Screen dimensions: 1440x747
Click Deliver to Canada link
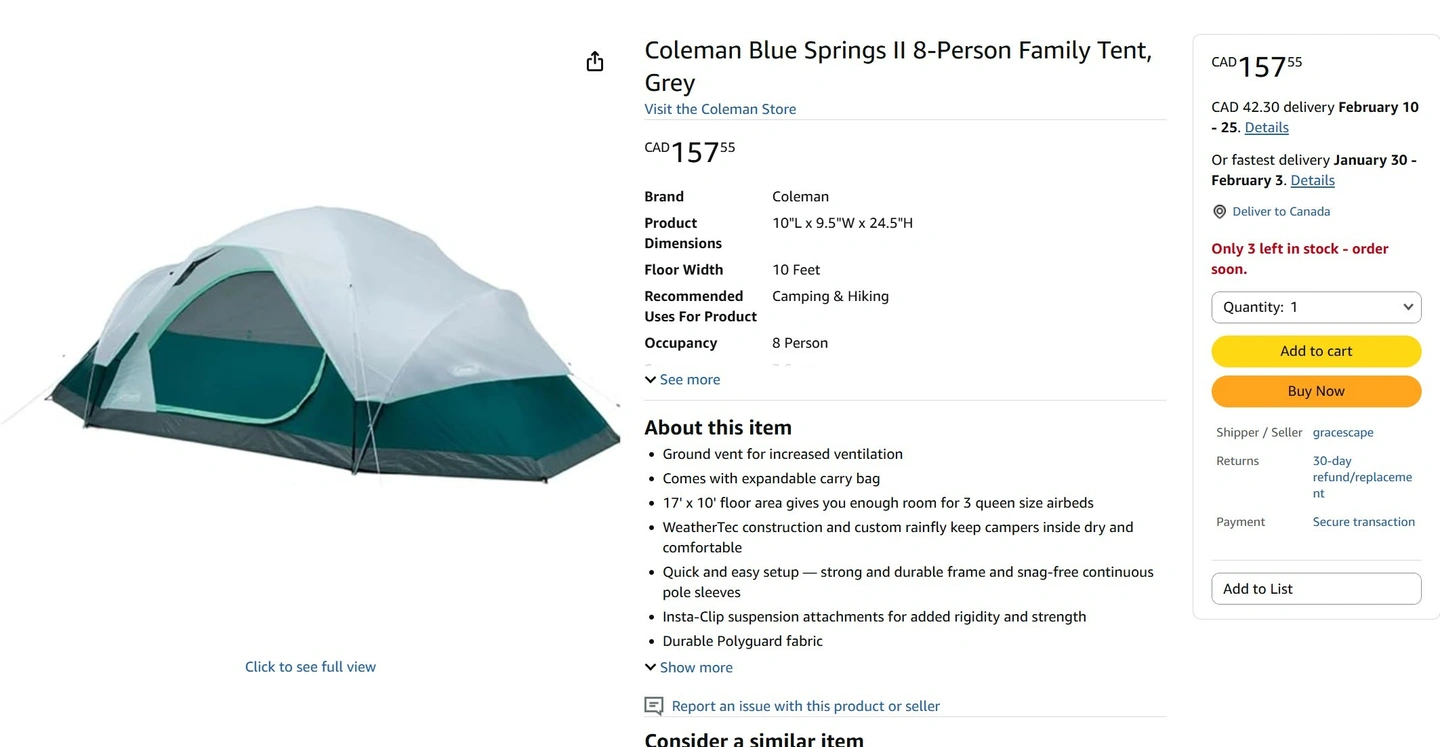pos(1281,212)
